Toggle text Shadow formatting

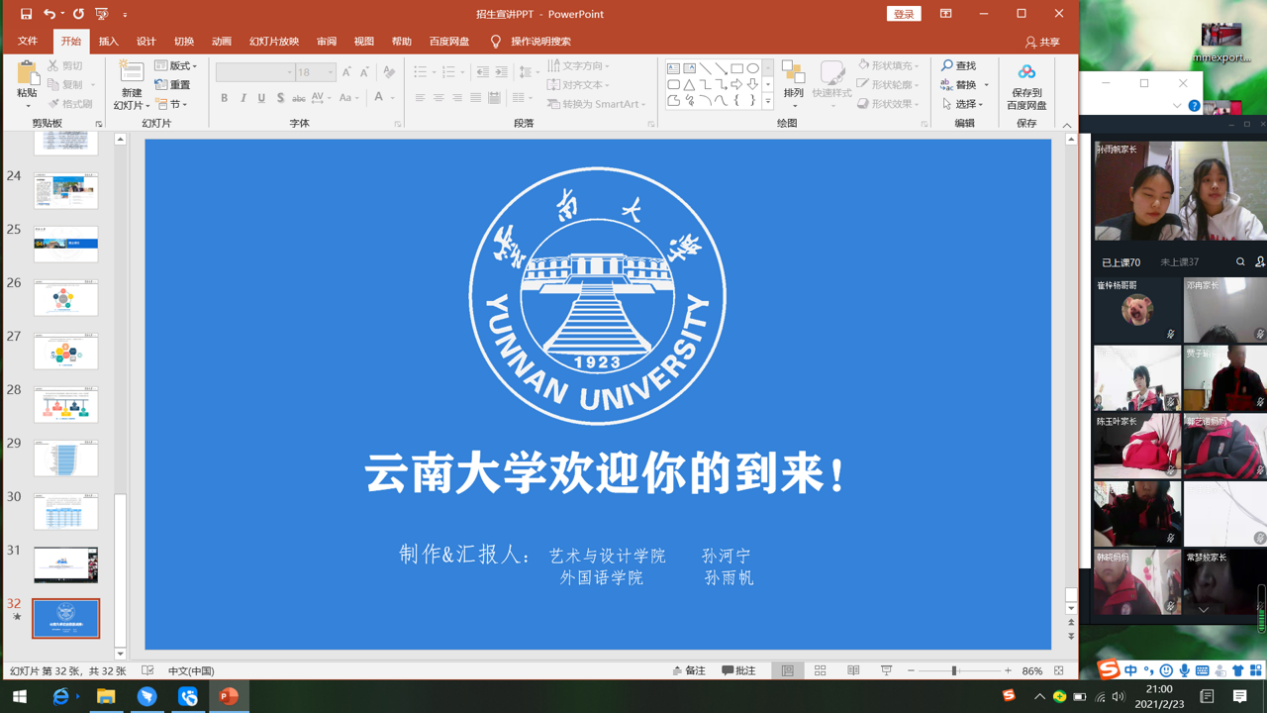point(280,98)
